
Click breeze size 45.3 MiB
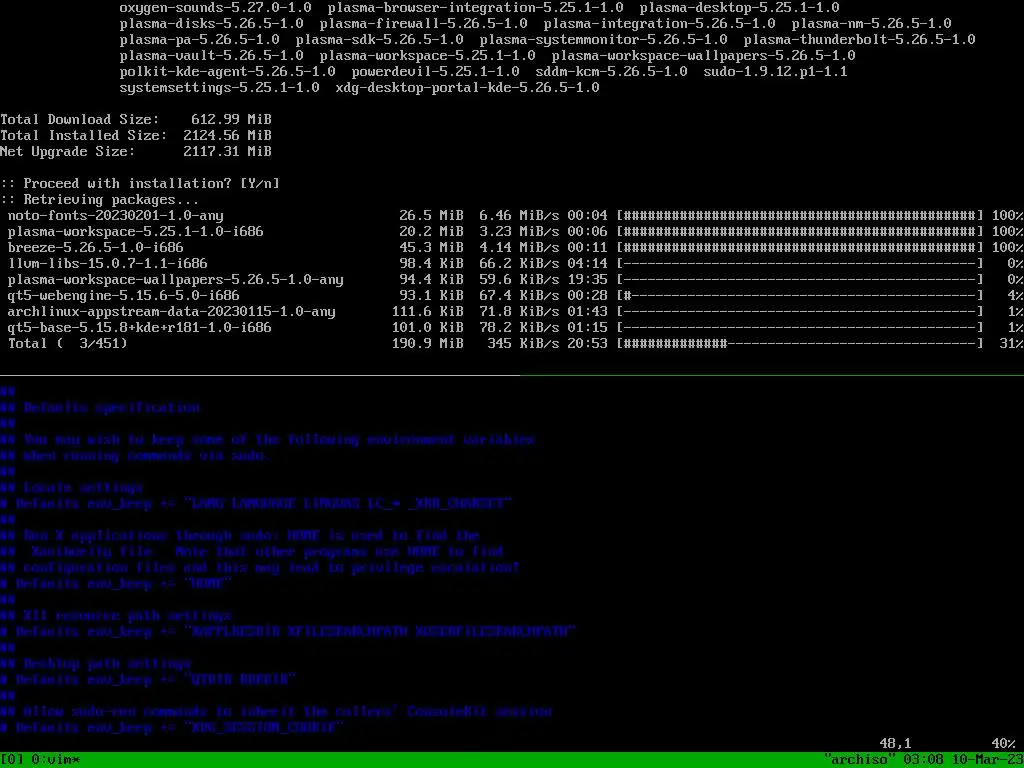(x=432, y=248)
